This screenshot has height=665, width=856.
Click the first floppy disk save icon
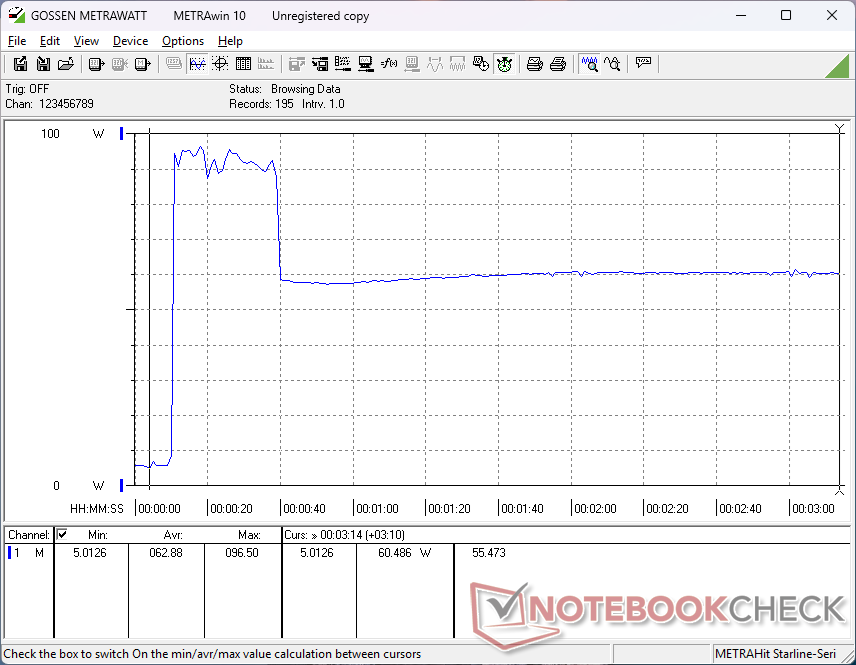coord(20,64)
